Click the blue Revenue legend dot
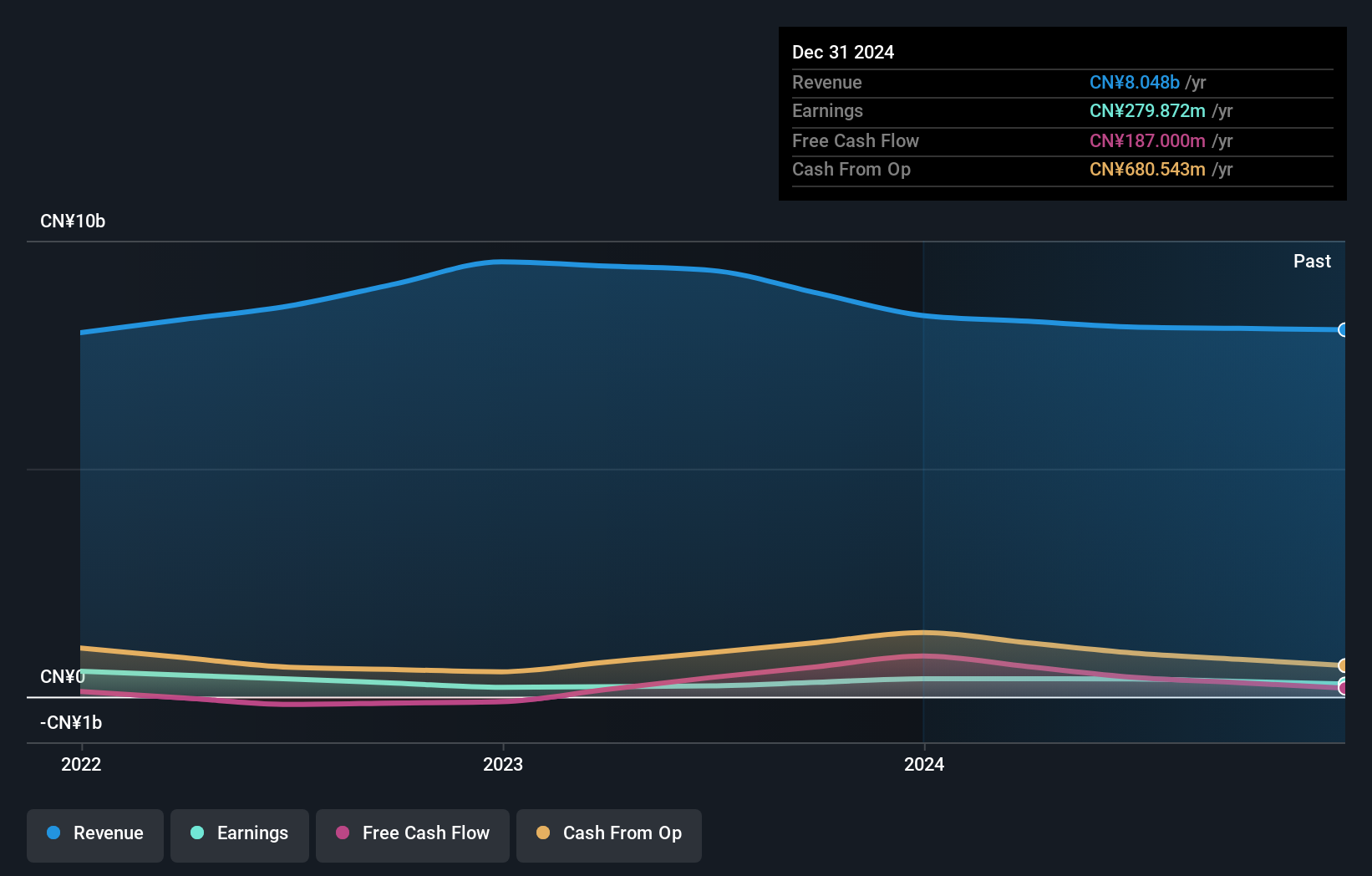Viewport: 1372px width, 876px height. 53,833
